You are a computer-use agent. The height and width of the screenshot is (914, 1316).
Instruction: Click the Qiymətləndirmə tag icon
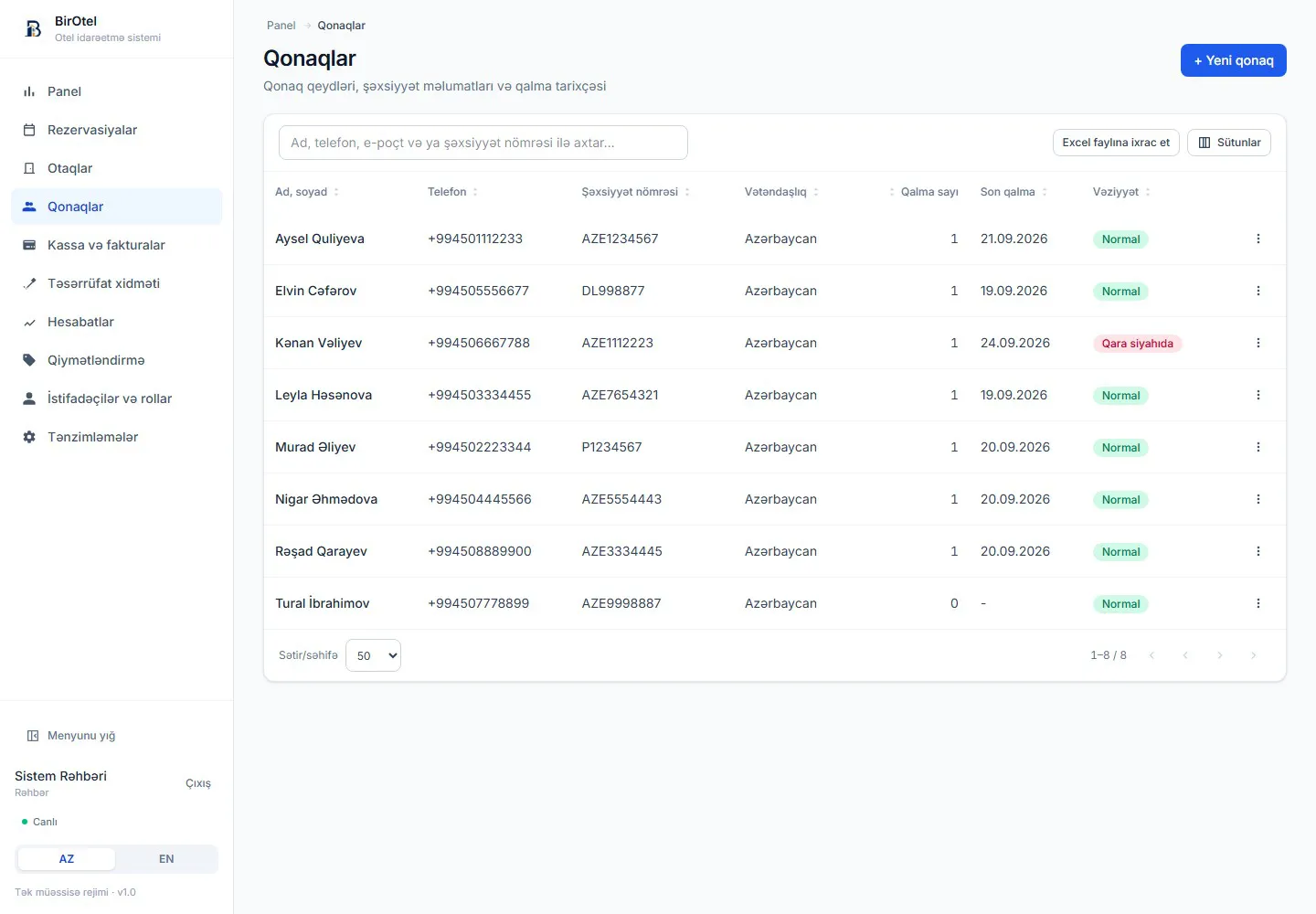tap(29, 360)
